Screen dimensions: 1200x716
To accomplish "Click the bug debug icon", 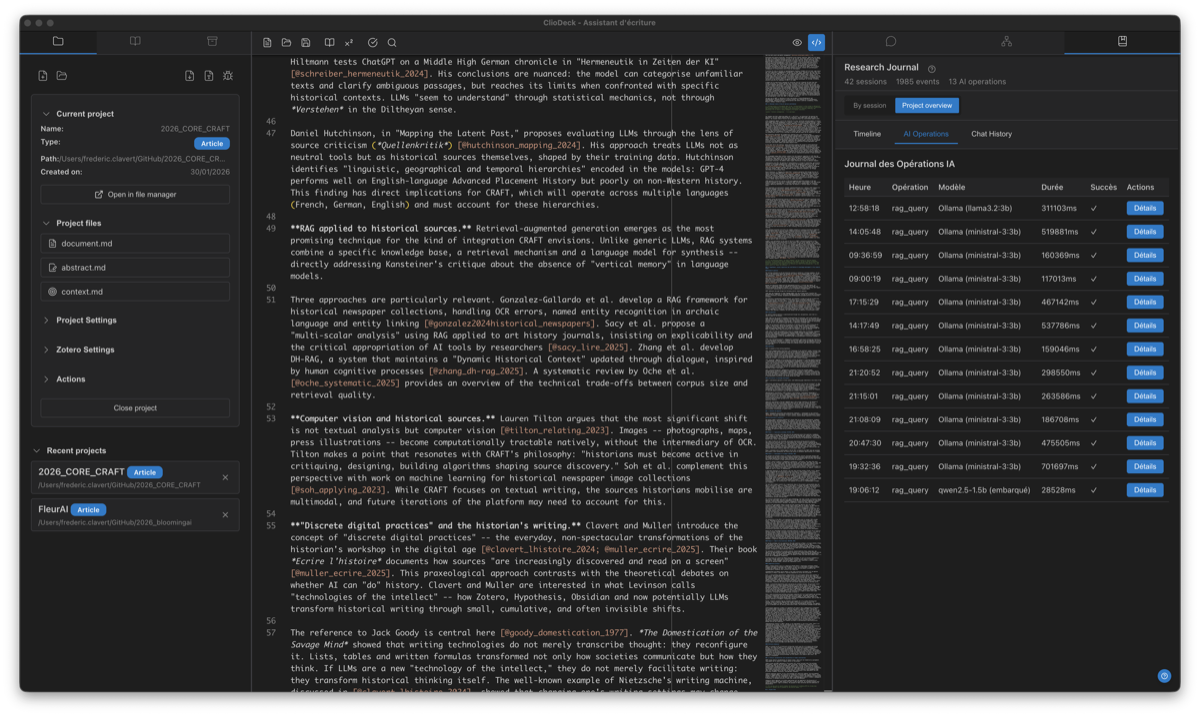I will coord(228,76).
